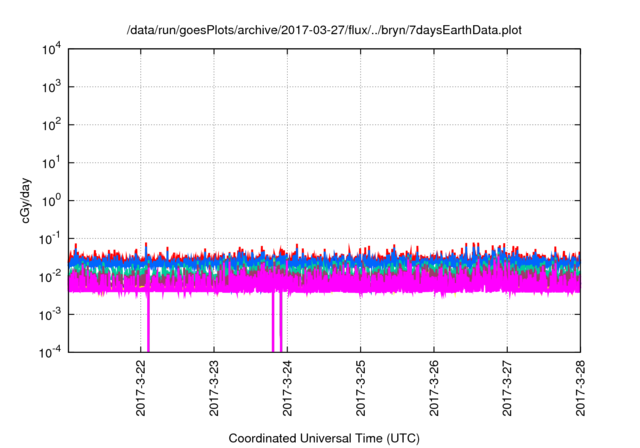This screenshot has height=448, width=640.
Task: Click the 10^2 y-axis tick label
Action: coord(52,125)
